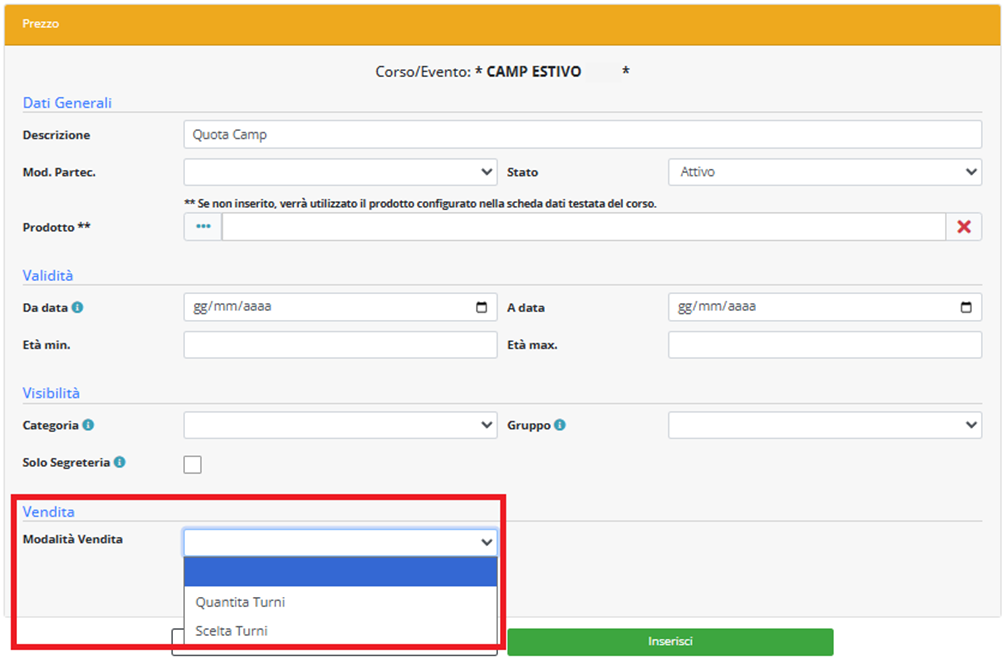Viewport: 1004px width, 662px height.
Task: Expand the Gruppo dropdown
Action: 824,425
